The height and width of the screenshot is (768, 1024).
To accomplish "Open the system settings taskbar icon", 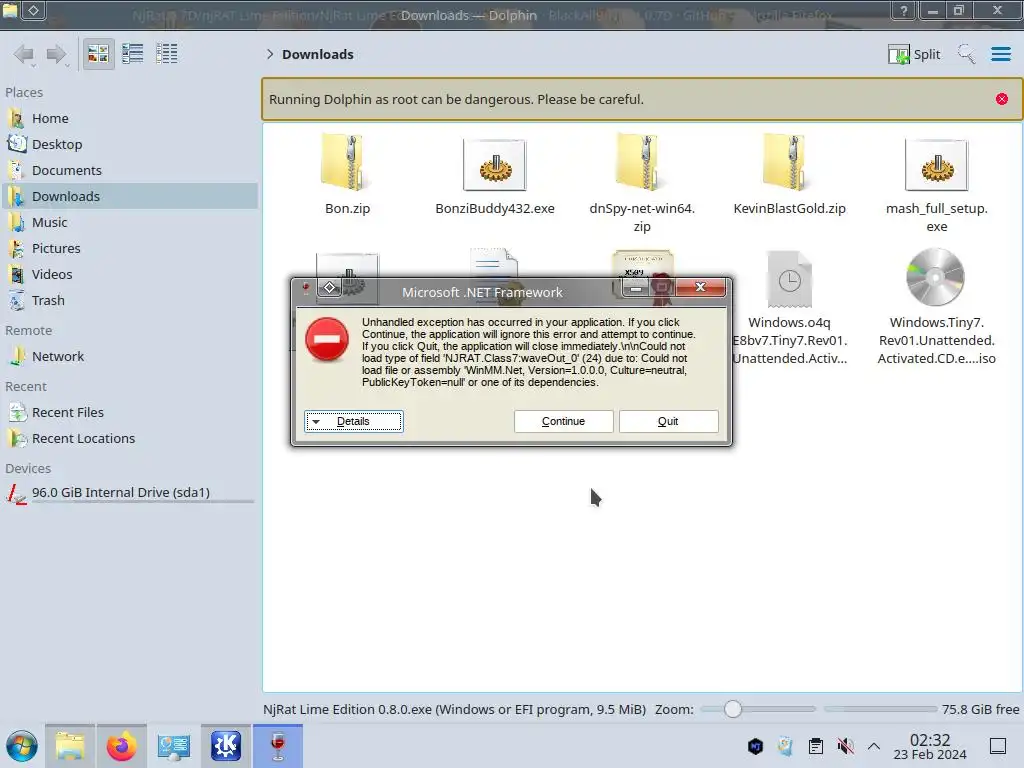I will [174, 746].
